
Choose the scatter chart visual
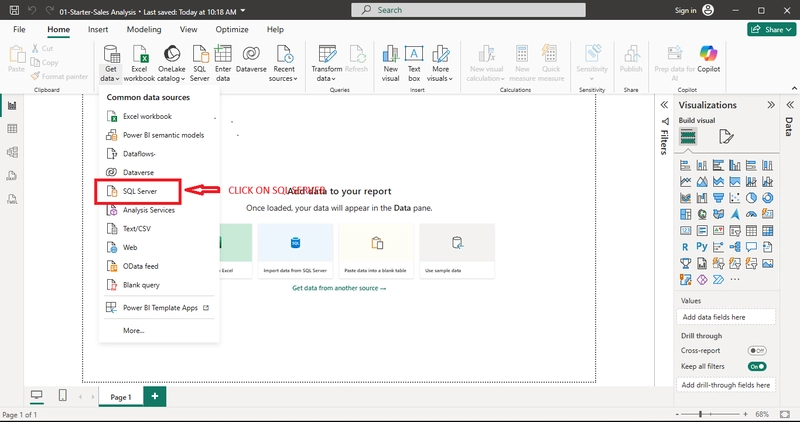pyautogui.click(x=735, y=197)
